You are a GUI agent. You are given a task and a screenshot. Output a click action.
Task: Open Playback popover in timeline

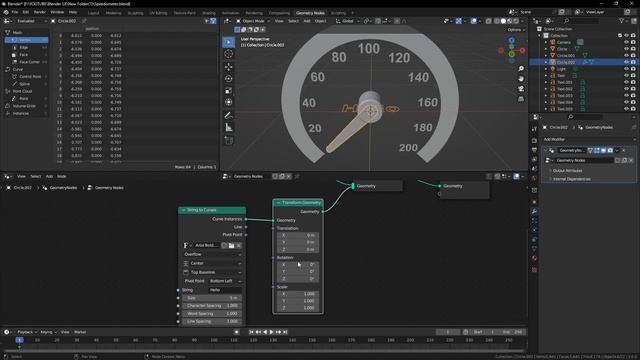click(27, 332)
